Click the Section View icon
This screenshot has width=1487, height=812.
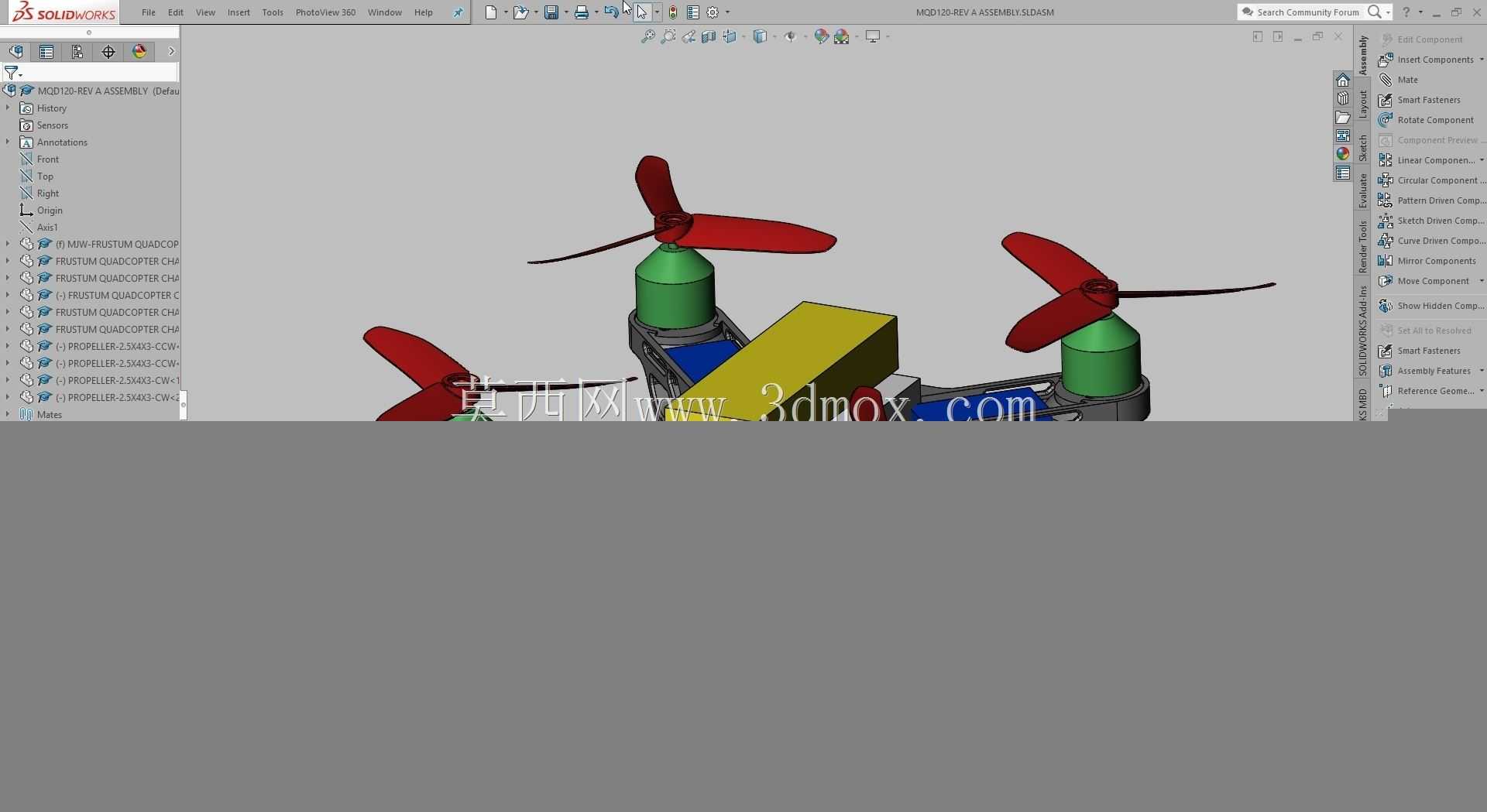pyautogui.click(x=709, y=36)
